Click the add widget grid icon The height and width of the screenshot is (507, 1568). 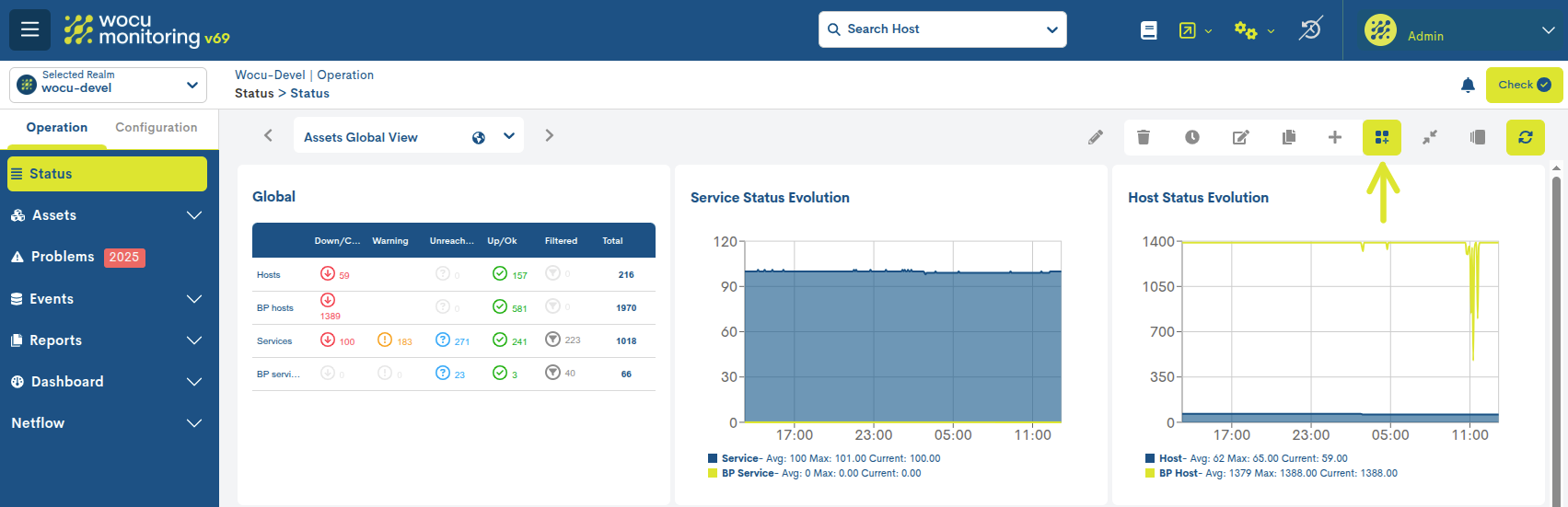tap(1382, 137)
